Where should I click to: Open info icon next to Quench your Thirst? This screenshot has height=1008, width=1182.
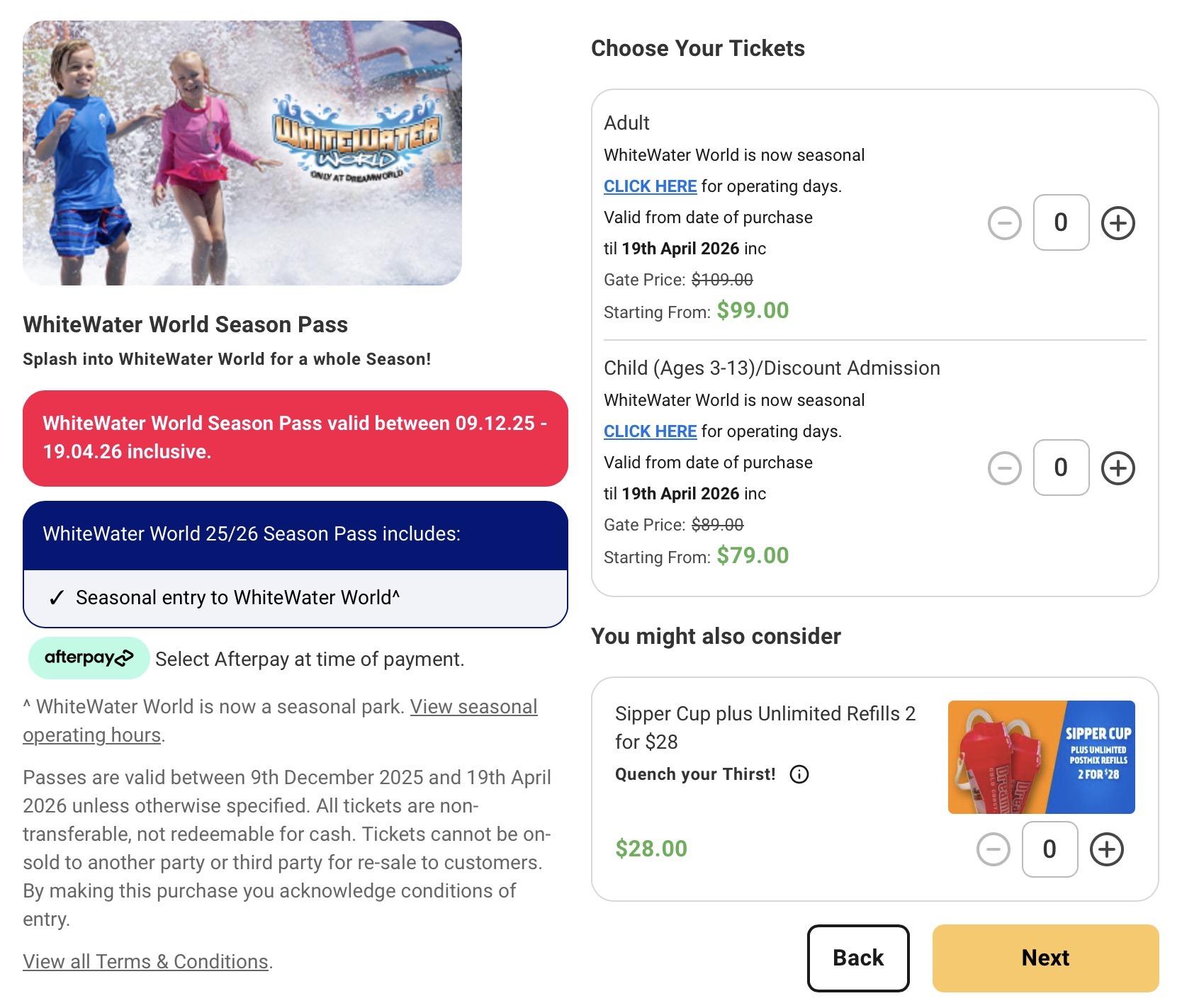pyautogui.click(x=799, y=774)
